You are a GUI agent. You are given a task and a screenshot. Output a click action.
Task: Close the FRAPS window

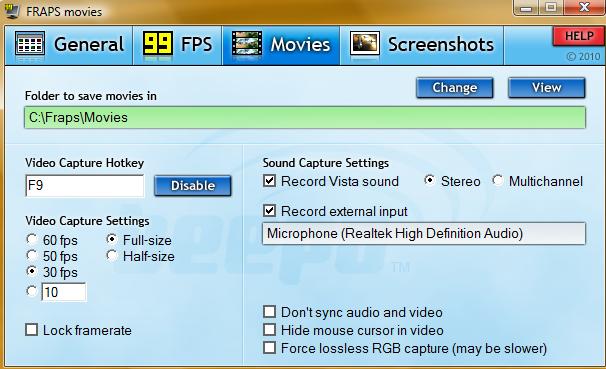pyautogui.click(x=584, y=8)
